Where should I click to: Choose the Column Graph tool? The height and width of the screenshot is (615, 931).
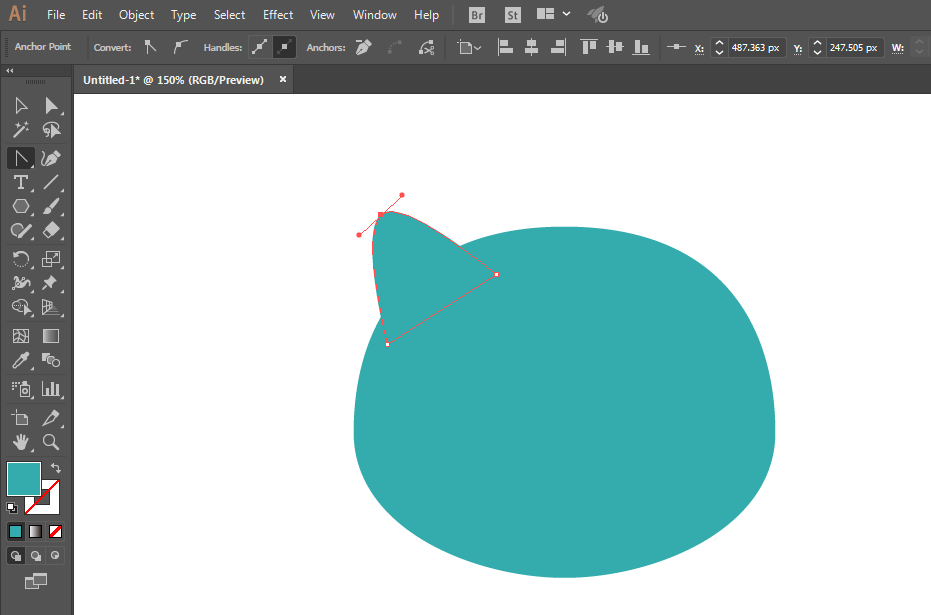tap(51, 389)
